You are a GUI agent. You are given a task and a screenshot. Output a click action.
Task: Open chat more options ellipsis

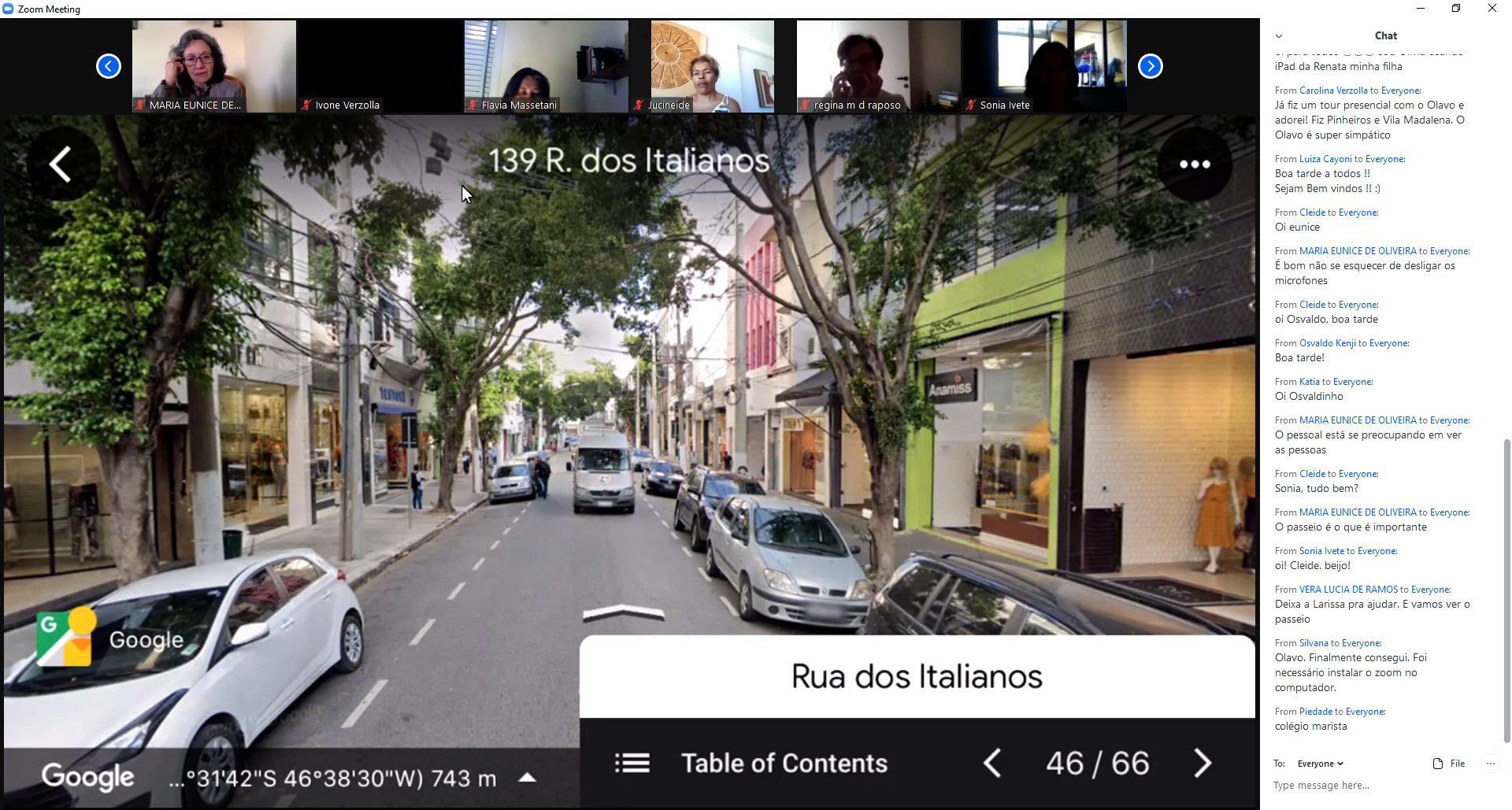(1490, 764)
